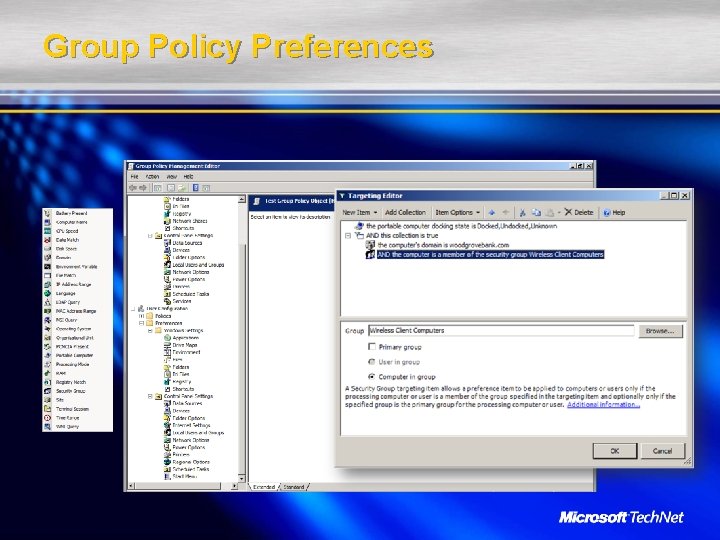
Task: Choose LDAP Query targeting item
Action: tap(68, 302)
